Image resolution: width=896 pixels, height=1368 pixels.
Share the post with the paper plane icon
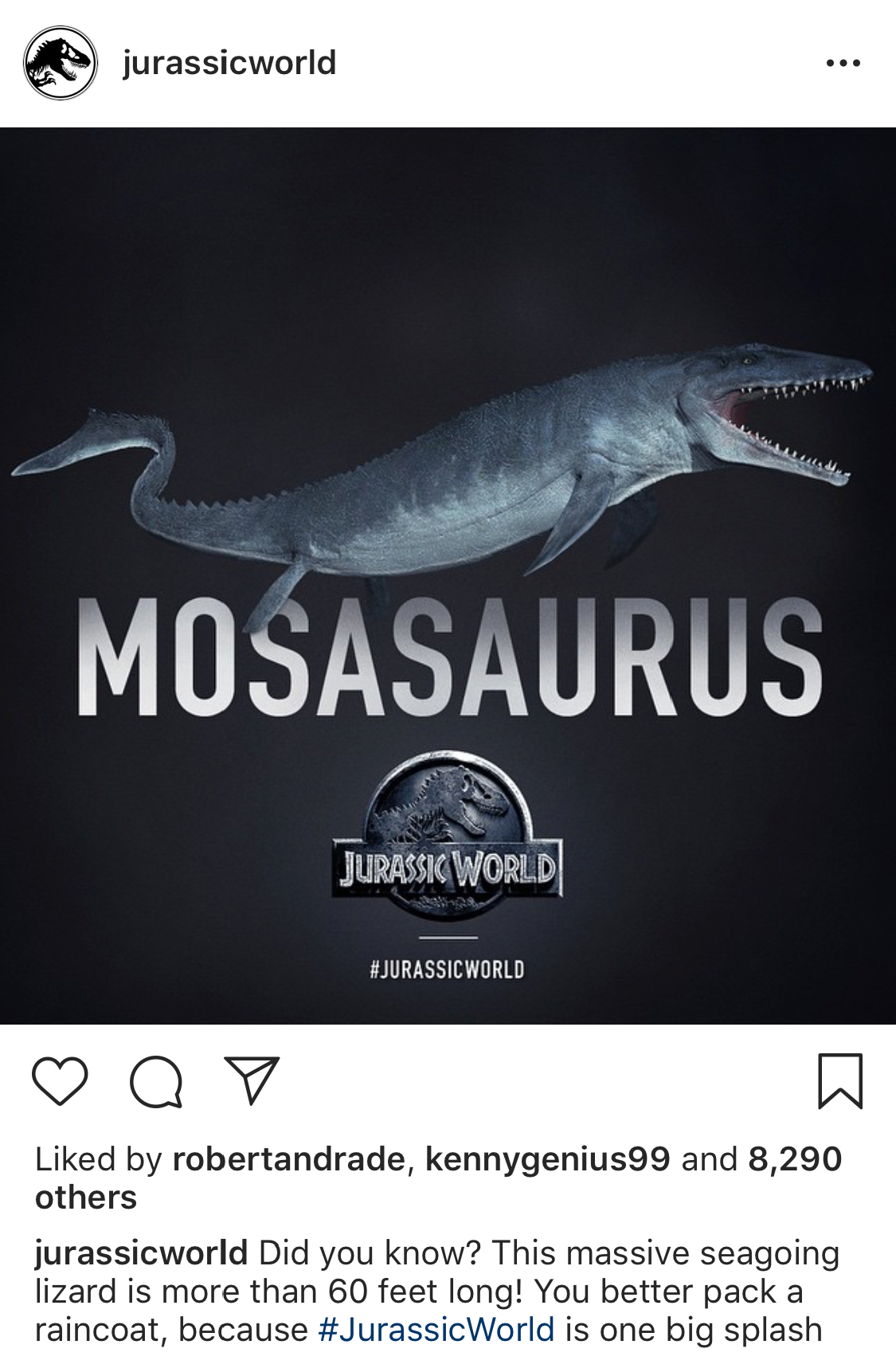point(252,1080)
